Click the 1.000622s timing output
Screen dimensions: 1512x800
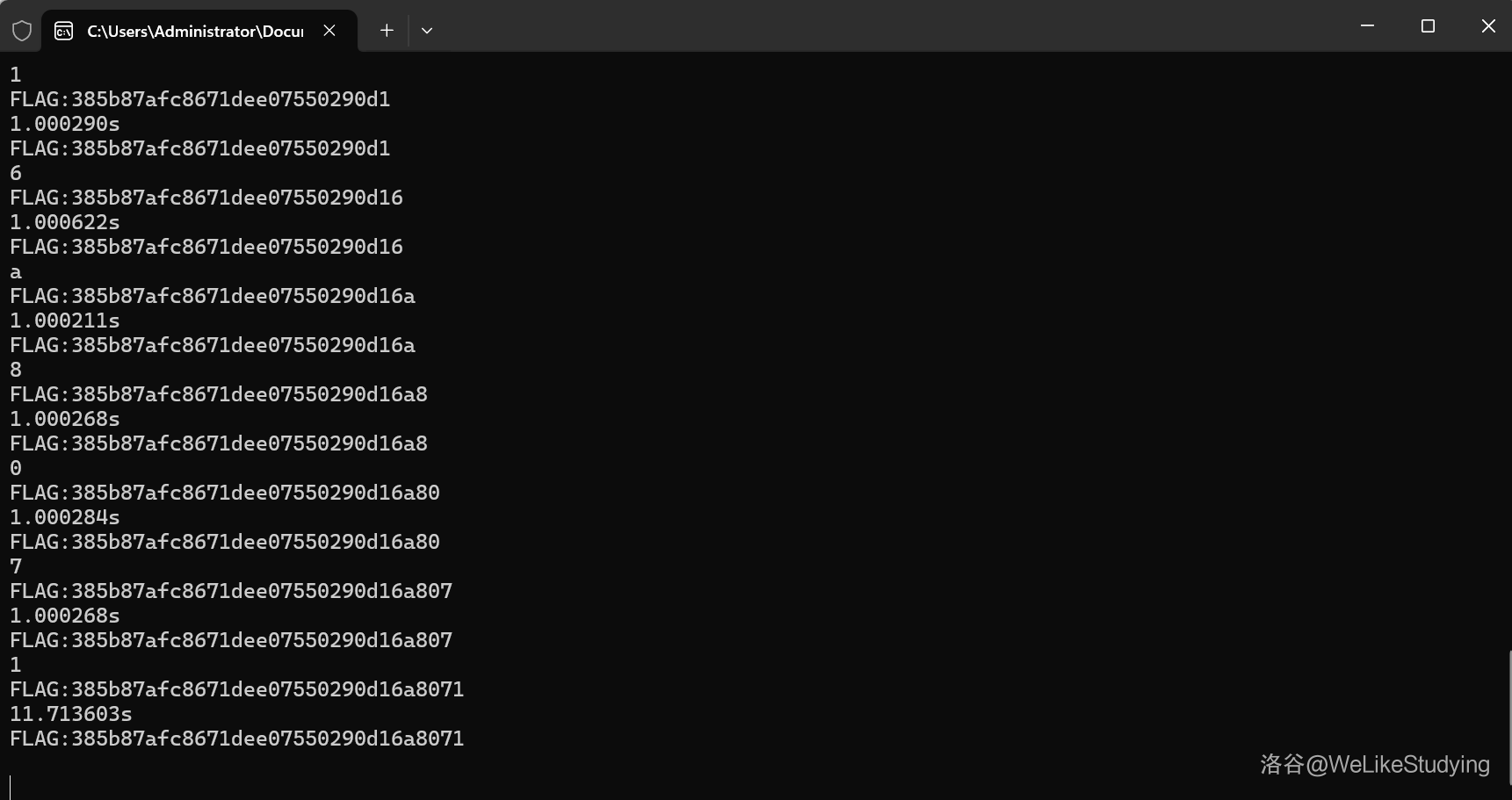tap(65, 222)
